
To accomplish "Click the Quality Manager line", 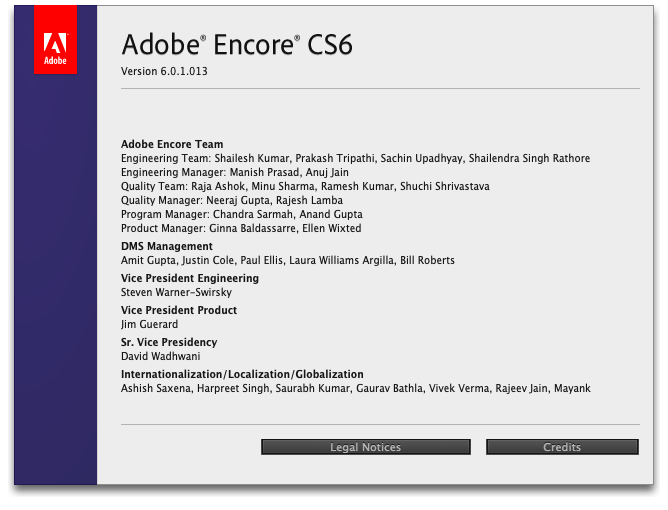I will tap(232, 200).
